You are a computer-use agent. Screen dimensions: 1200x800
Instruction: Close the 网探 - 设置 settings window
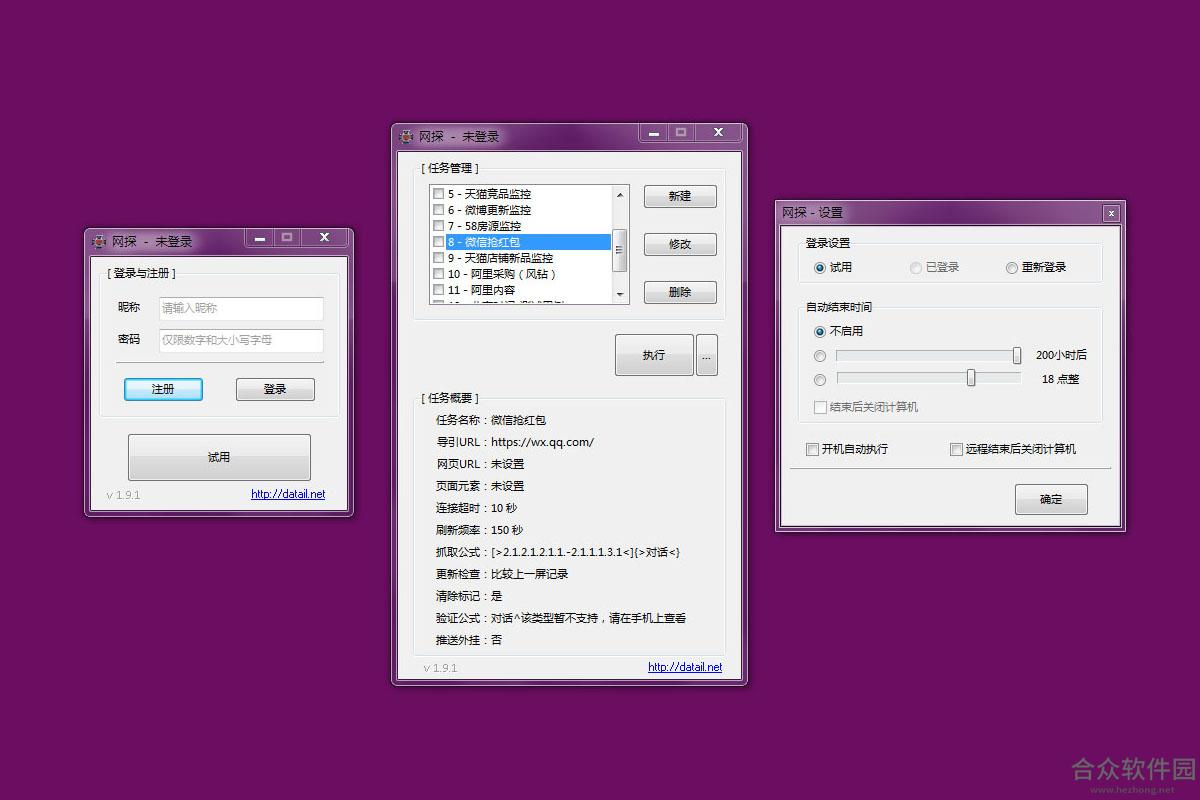pyautogui.click(x=1111, y=213)
